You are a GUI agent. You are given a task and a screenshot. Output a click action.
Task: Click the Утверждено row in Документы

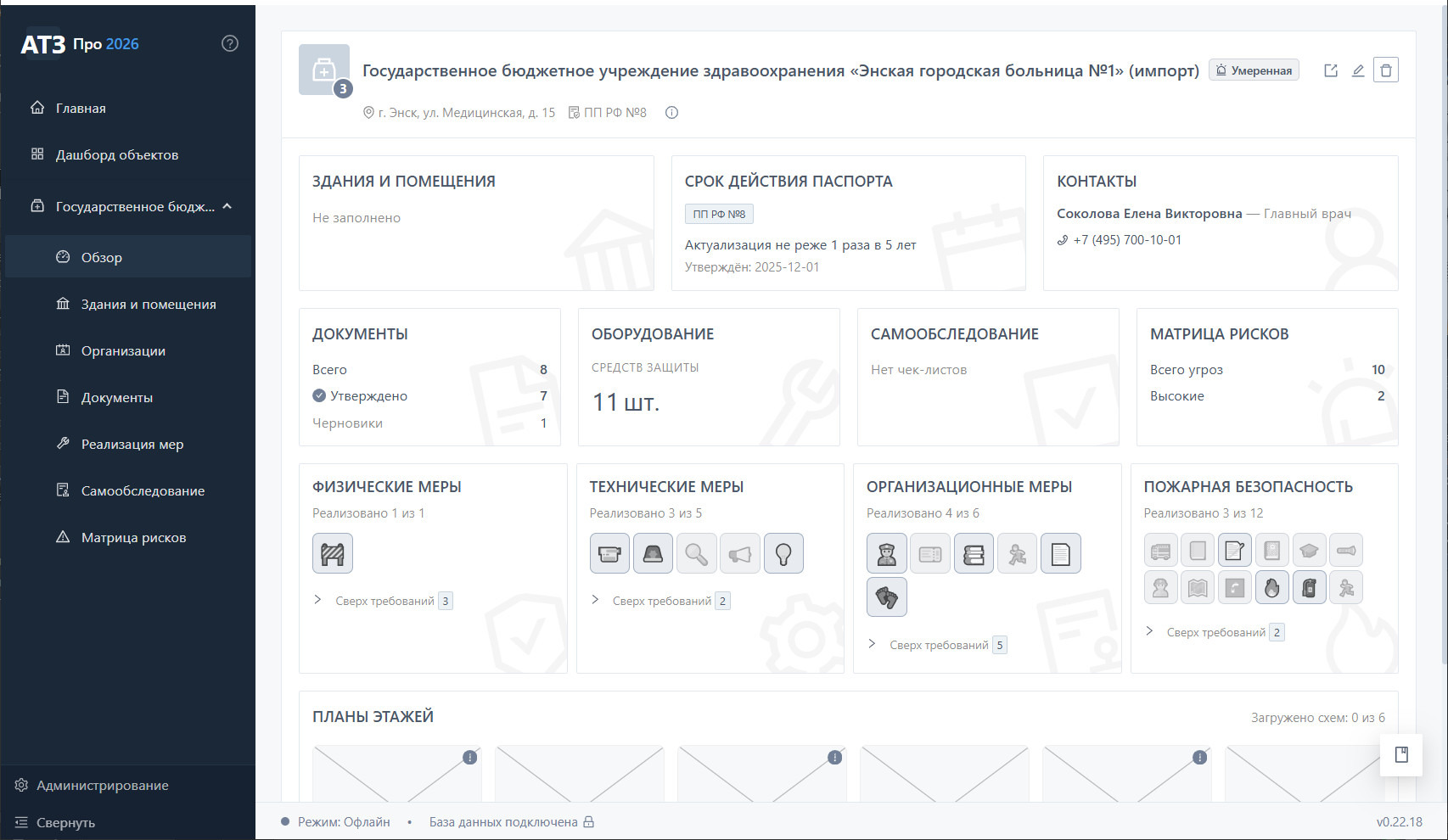429,396
